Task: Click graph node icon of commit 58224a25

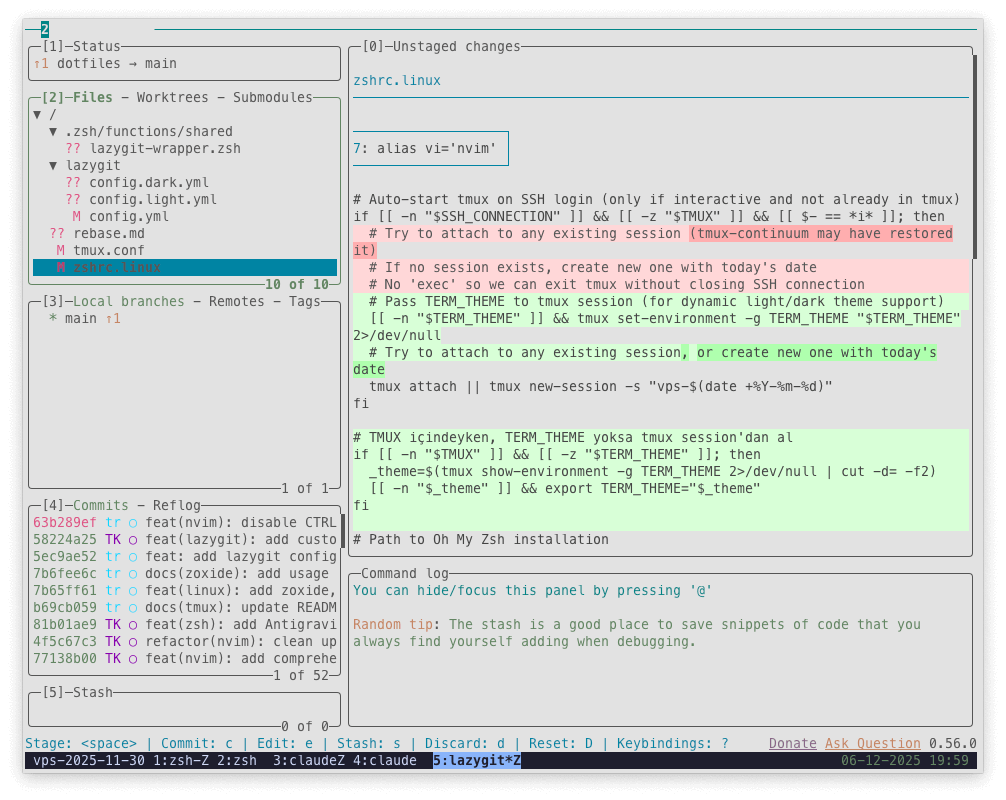Action: coord(133,540)
